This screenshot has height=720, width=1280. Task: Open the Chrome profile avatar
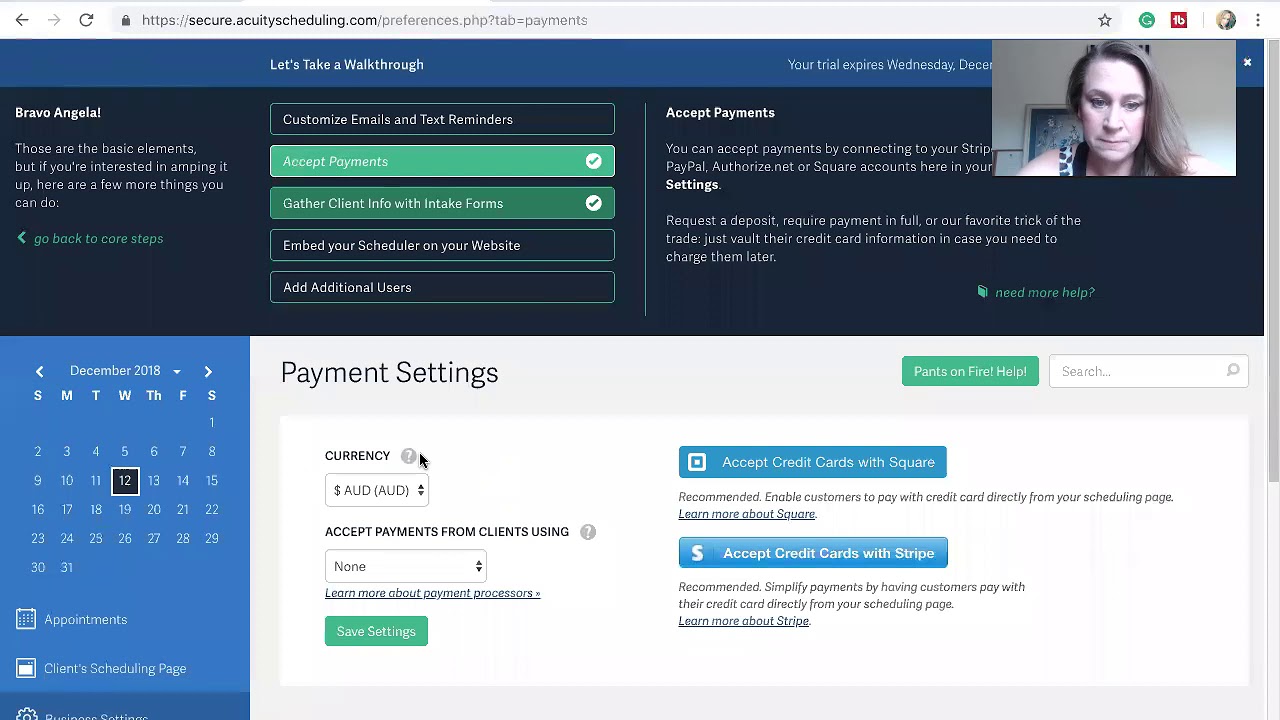tap(1226, 20)
